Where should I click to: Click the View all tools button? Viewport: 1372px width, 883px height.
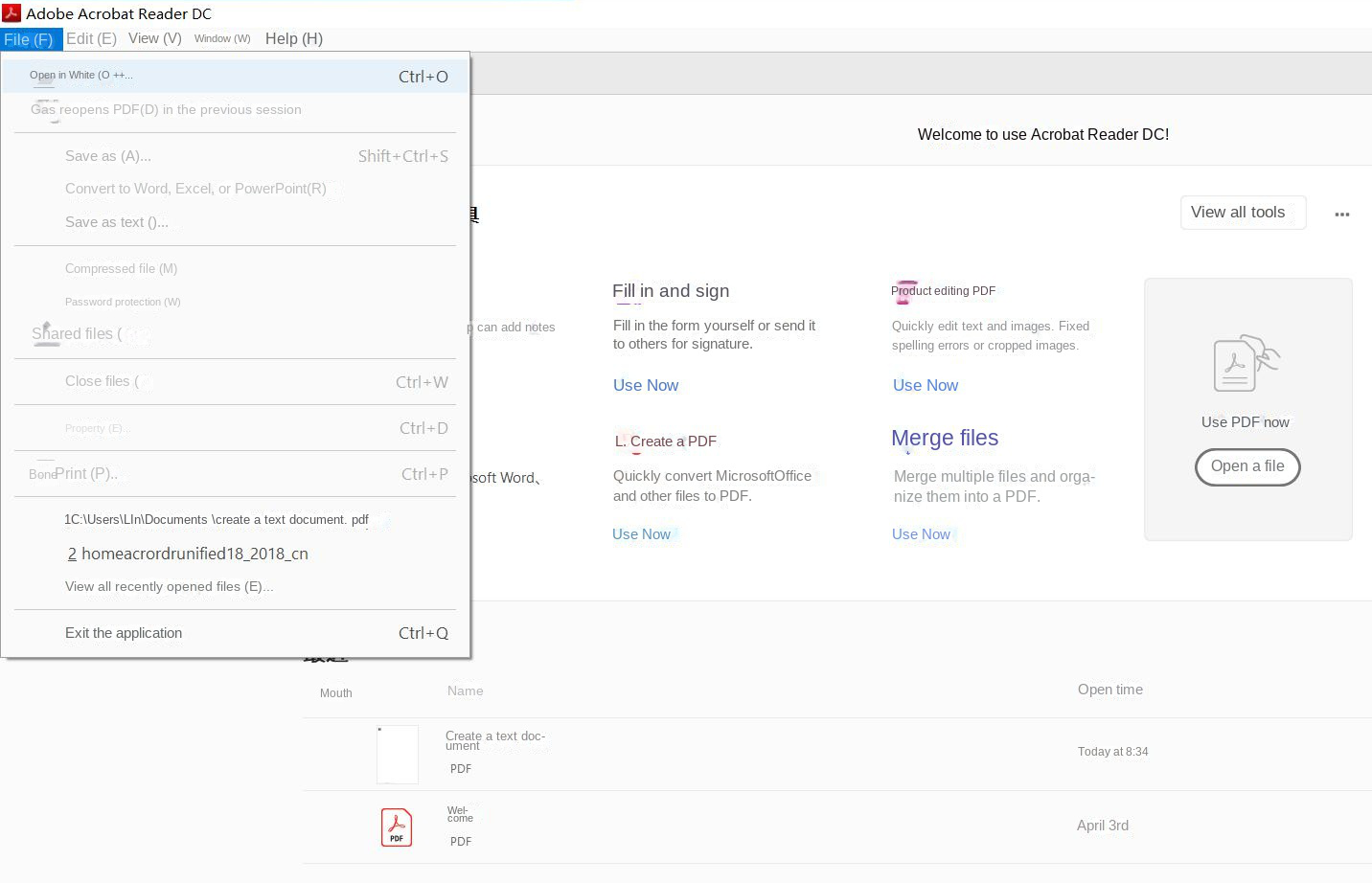tap(1243, 213)
